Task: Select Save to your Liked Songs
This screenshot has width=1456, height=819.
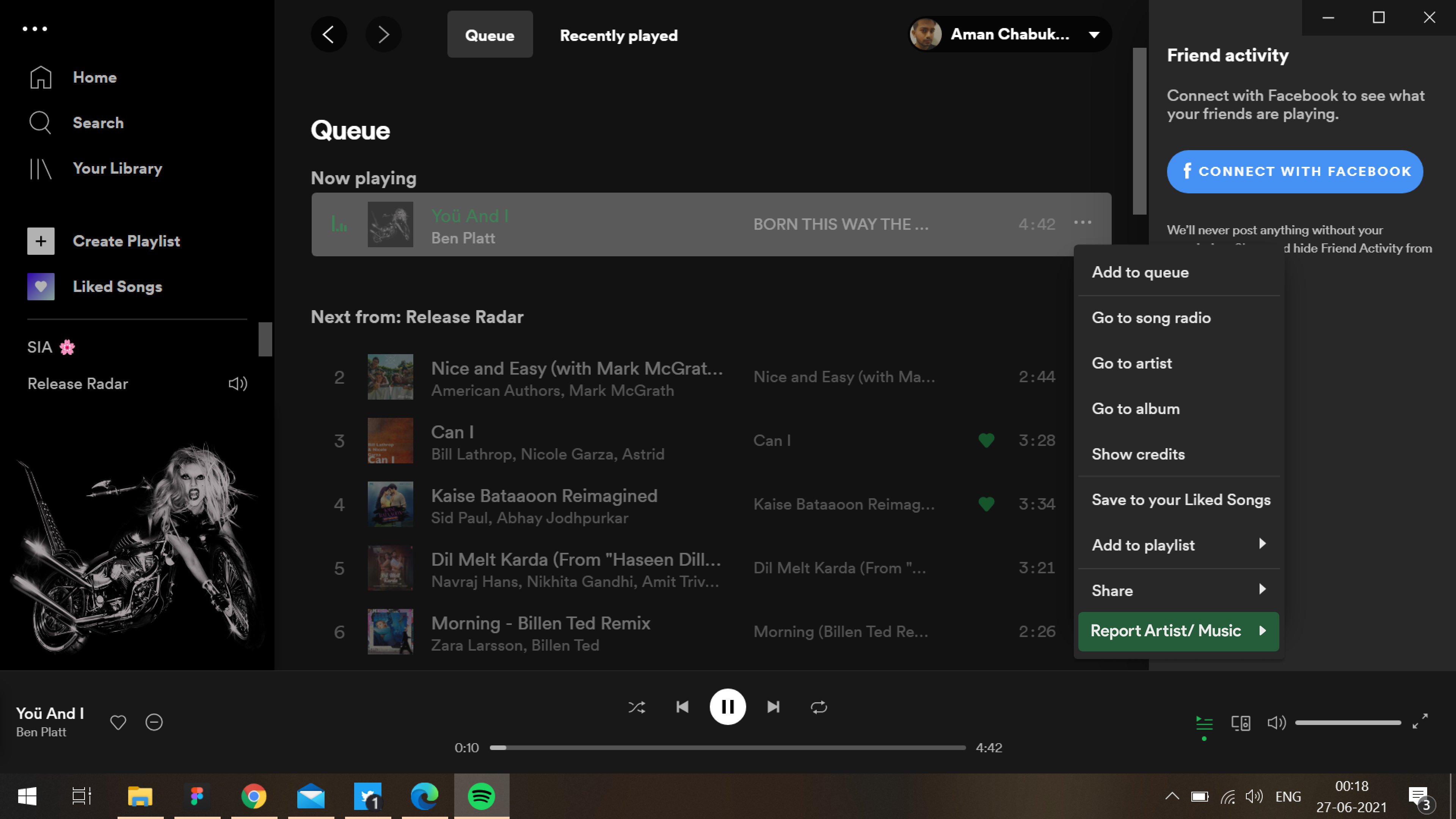Action: 1178,500
